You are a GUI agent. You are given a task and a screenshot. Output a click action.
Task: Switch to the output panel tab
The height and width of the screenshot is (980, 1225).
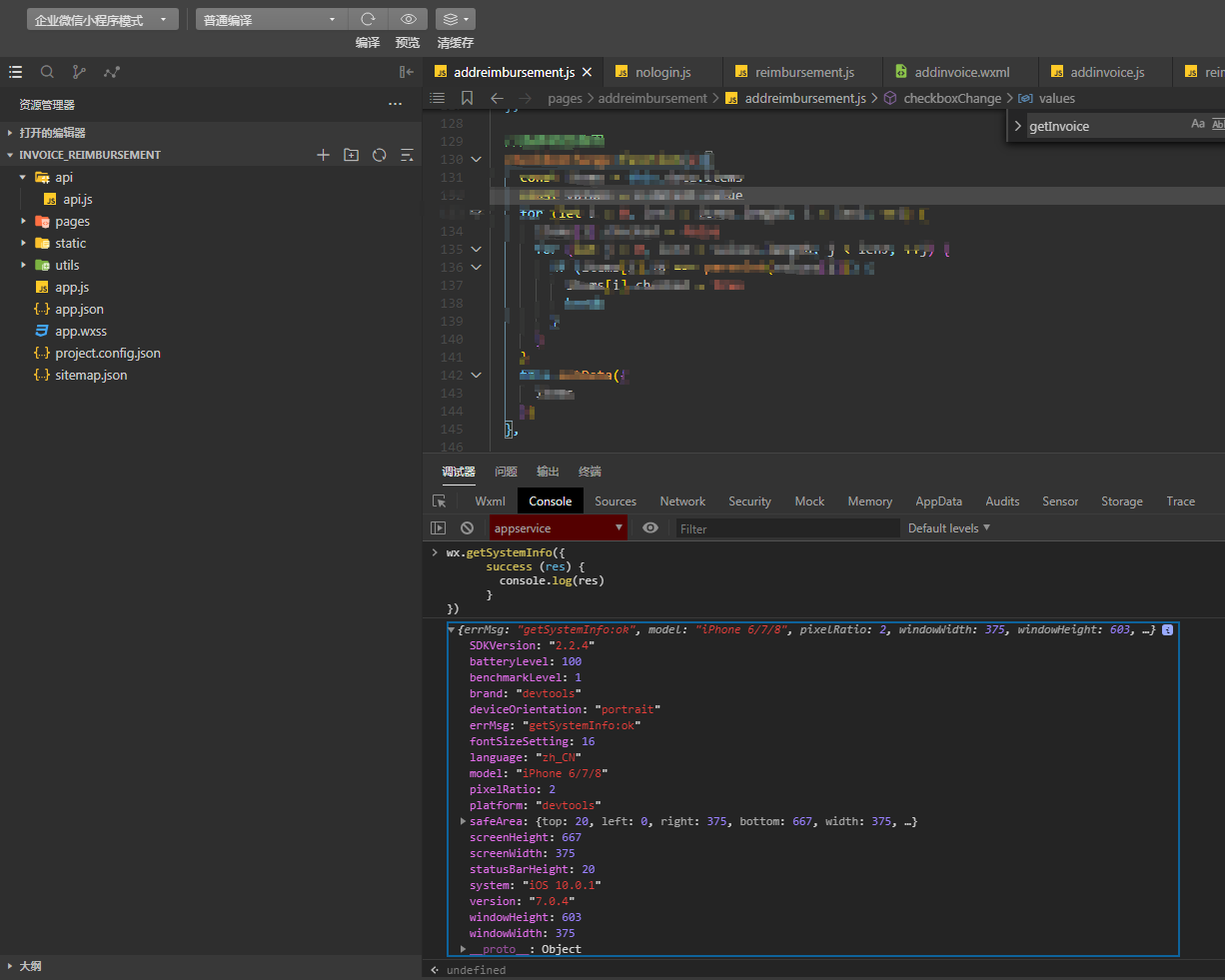pos(548,472)
